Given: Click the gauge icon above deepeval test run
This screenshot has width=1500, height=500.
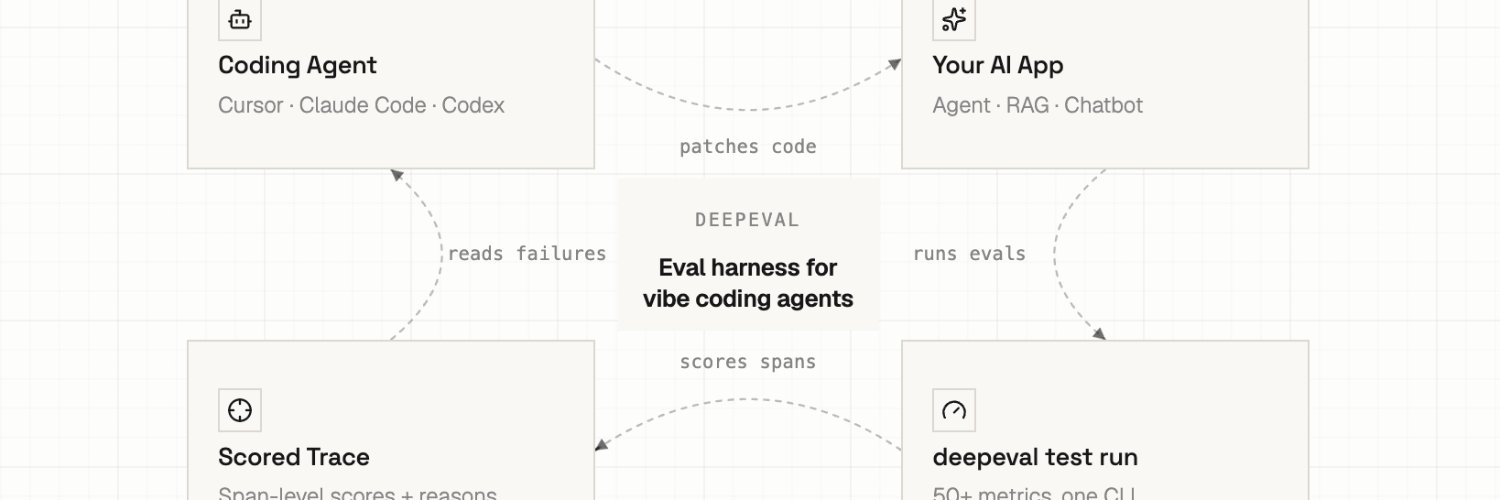Looking at the screenshot, I should (x=954, y=410).
